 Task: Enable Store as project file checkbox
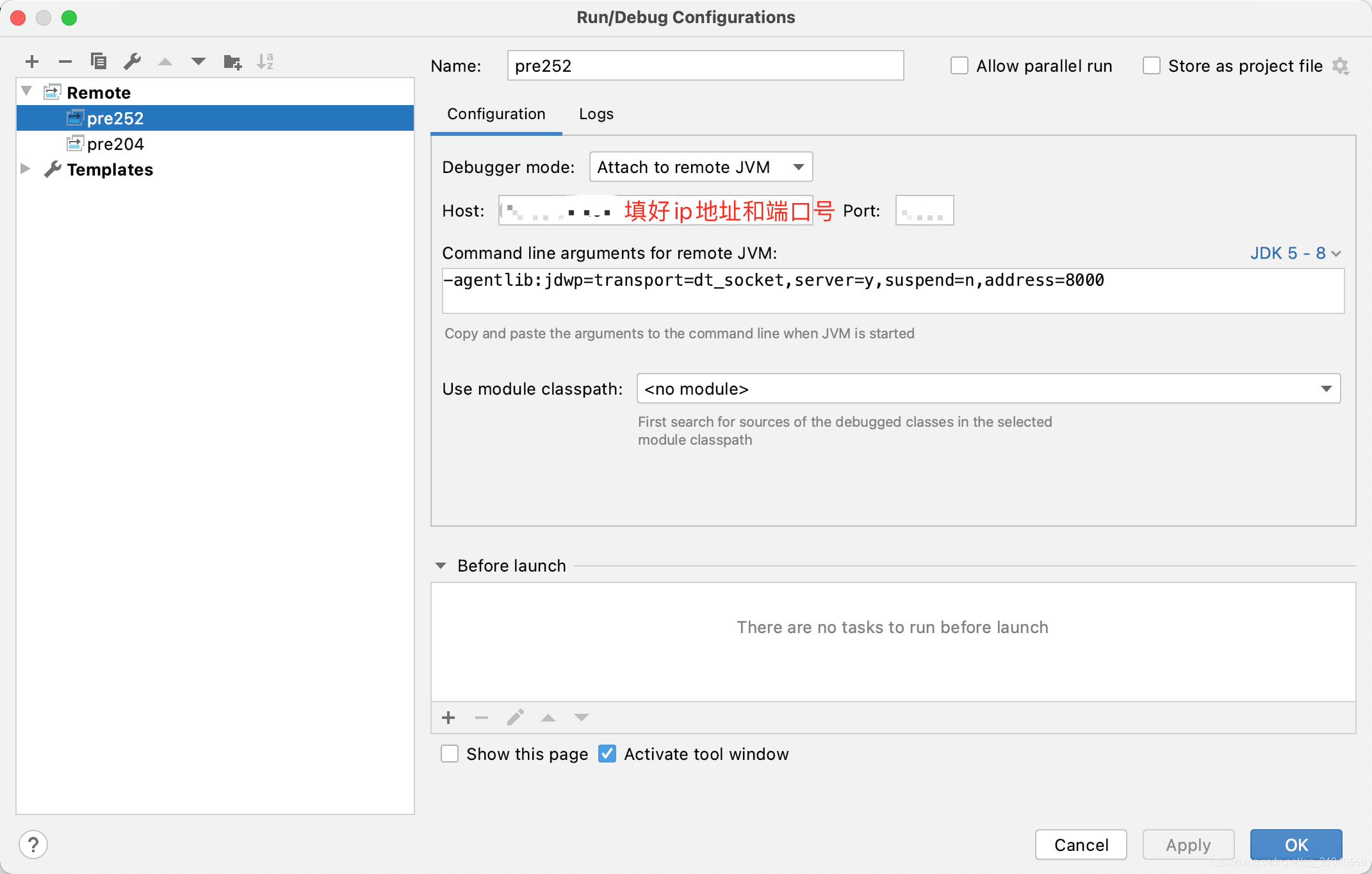point(1150,65)
